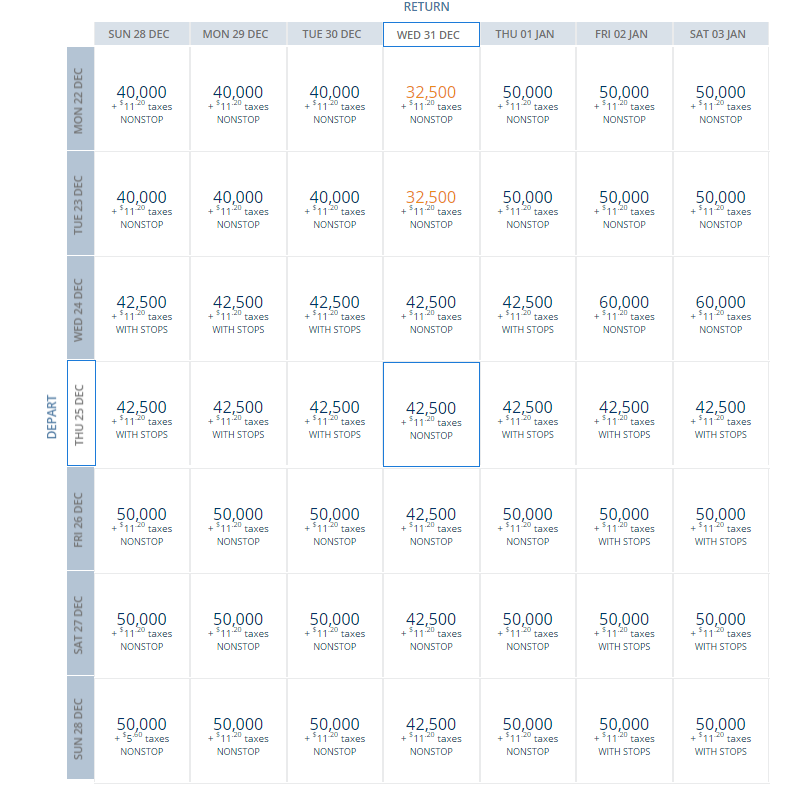
Task: Select the THU 25 DEC depart row header
Action: (x=81, y=413)
